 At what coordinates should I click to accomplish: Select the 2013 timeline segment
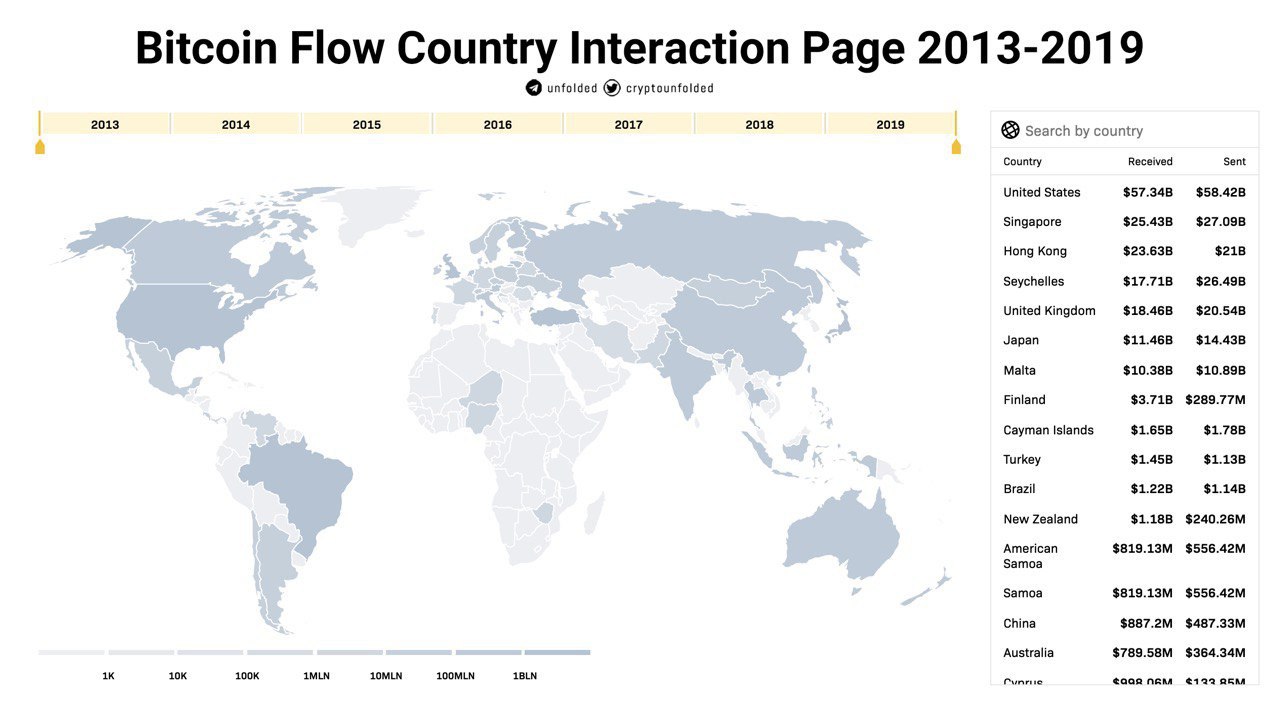[105, 124]
